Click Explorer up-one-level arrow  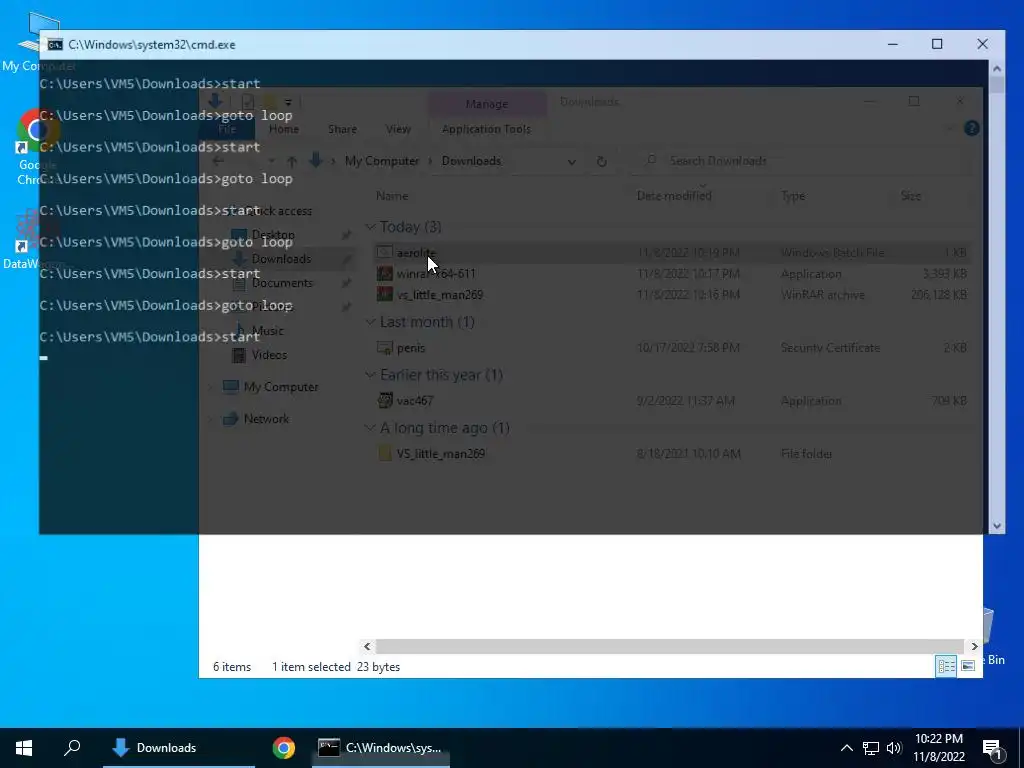pyautogui.click(x=292, y=161)
